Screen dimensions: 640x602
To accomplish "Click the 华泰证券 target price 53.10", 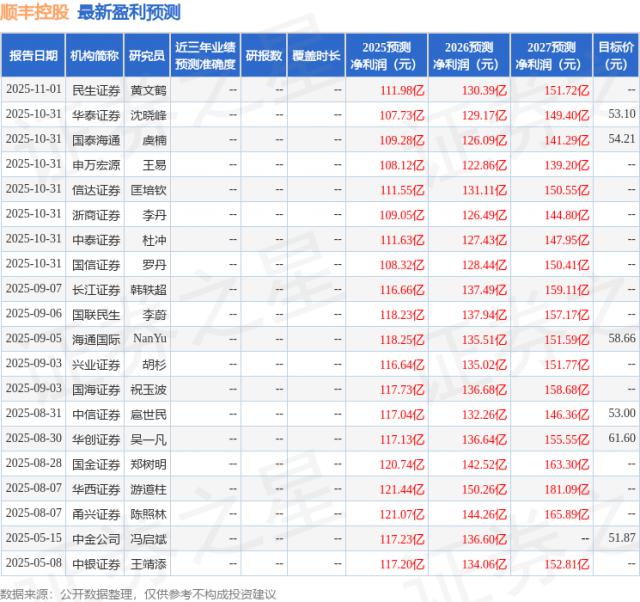I will pyautogui.click(x=619, y=114).
